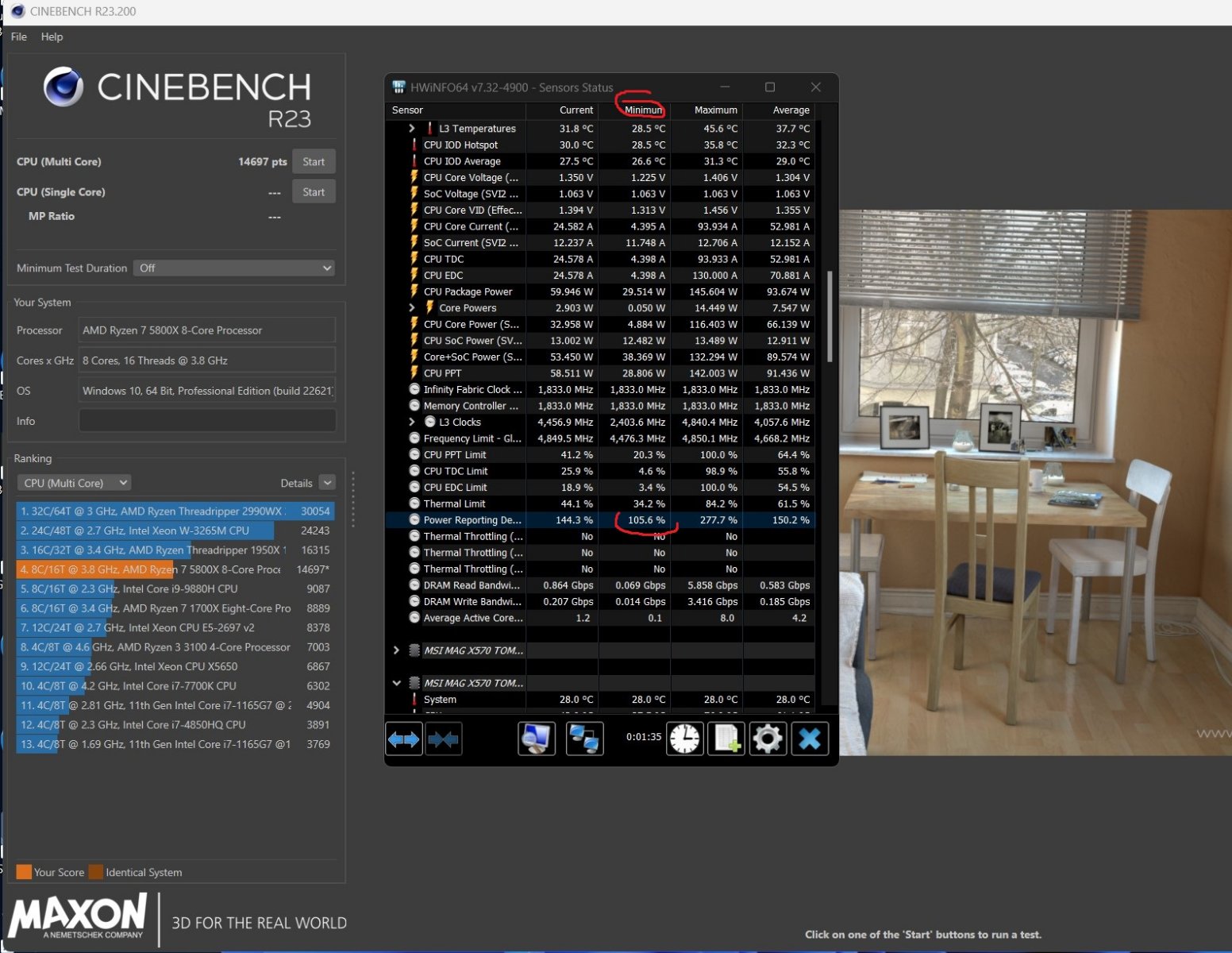The width and height of the screenshot is (1232, 953).
Task: Click the HWiNFO64 title bar app icon
Action: point(399,87)
